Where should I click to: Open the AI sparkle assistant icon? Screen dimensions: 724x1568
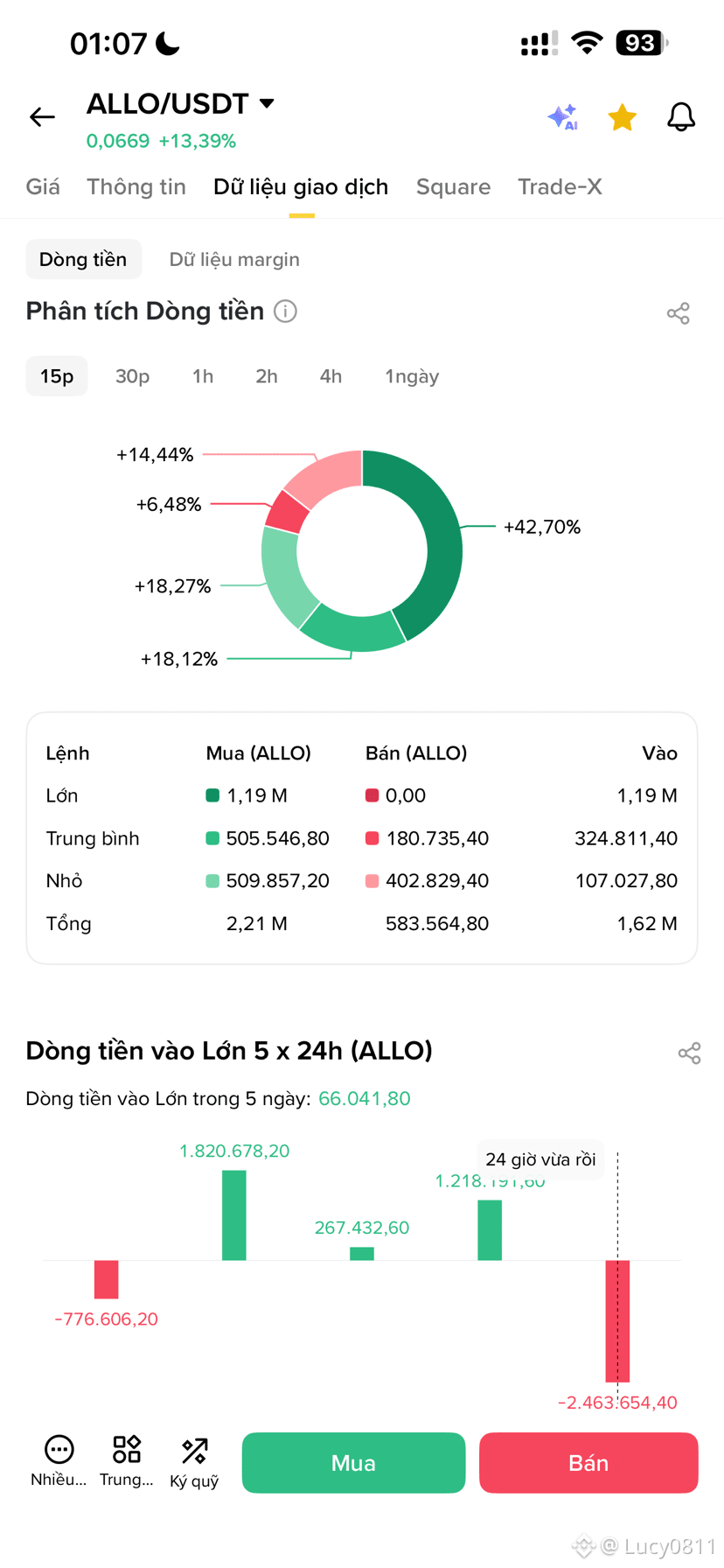[563, 116]
